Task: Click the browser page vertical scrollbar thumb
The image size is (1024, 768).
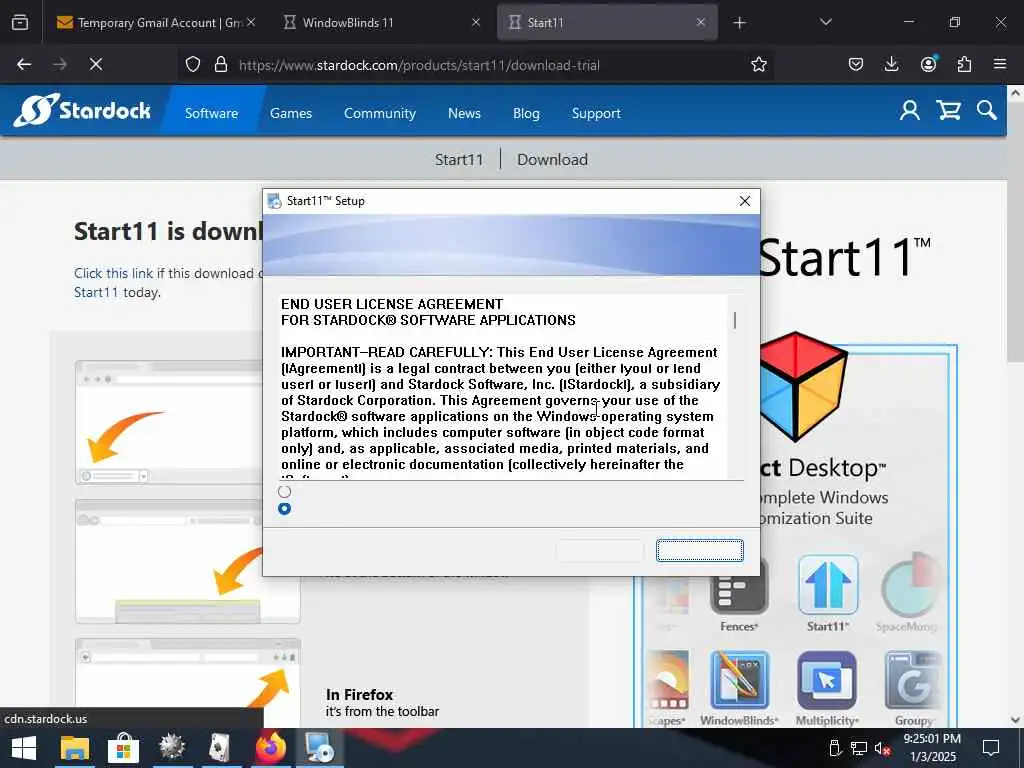Action: 1015,232
